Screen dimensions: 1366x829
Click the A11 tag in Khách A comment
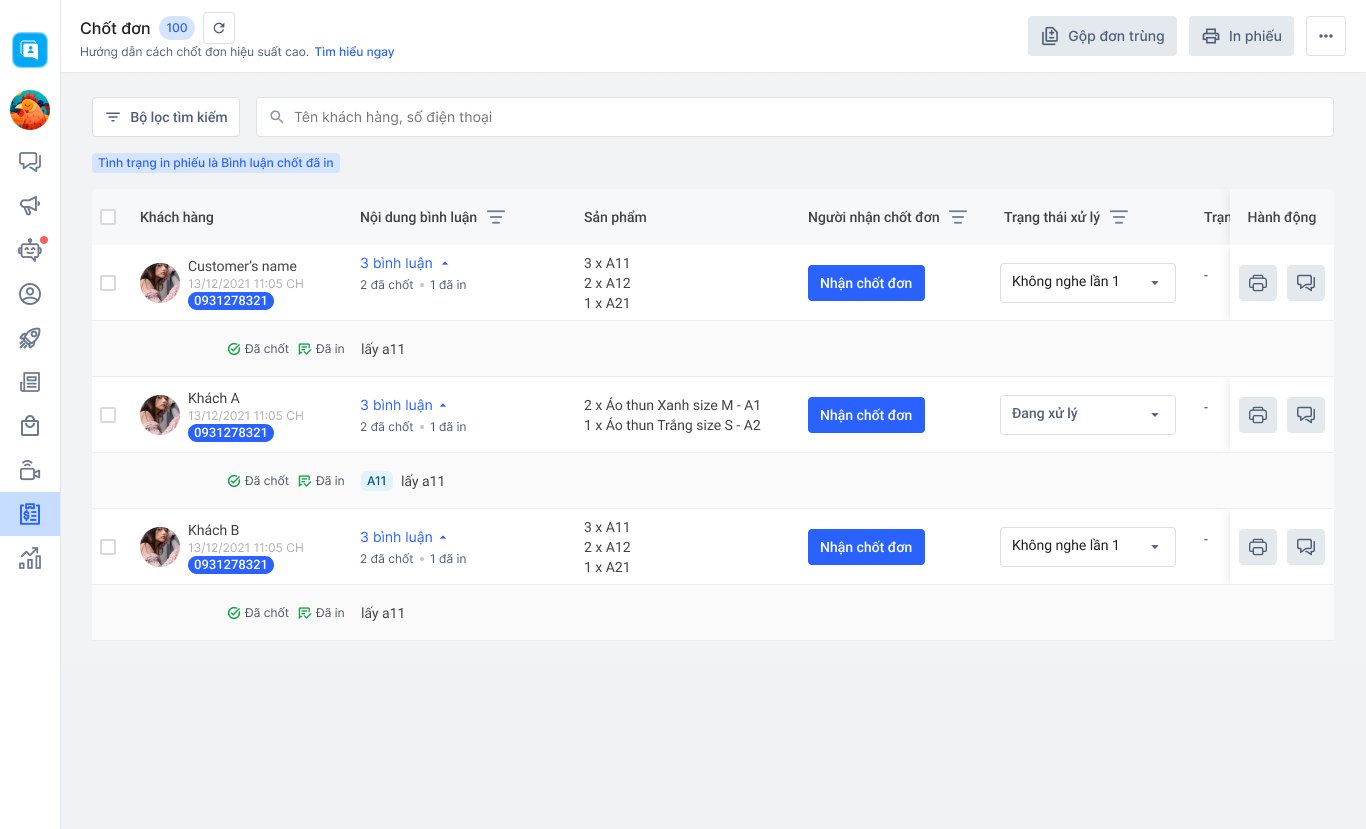[377, 481]
